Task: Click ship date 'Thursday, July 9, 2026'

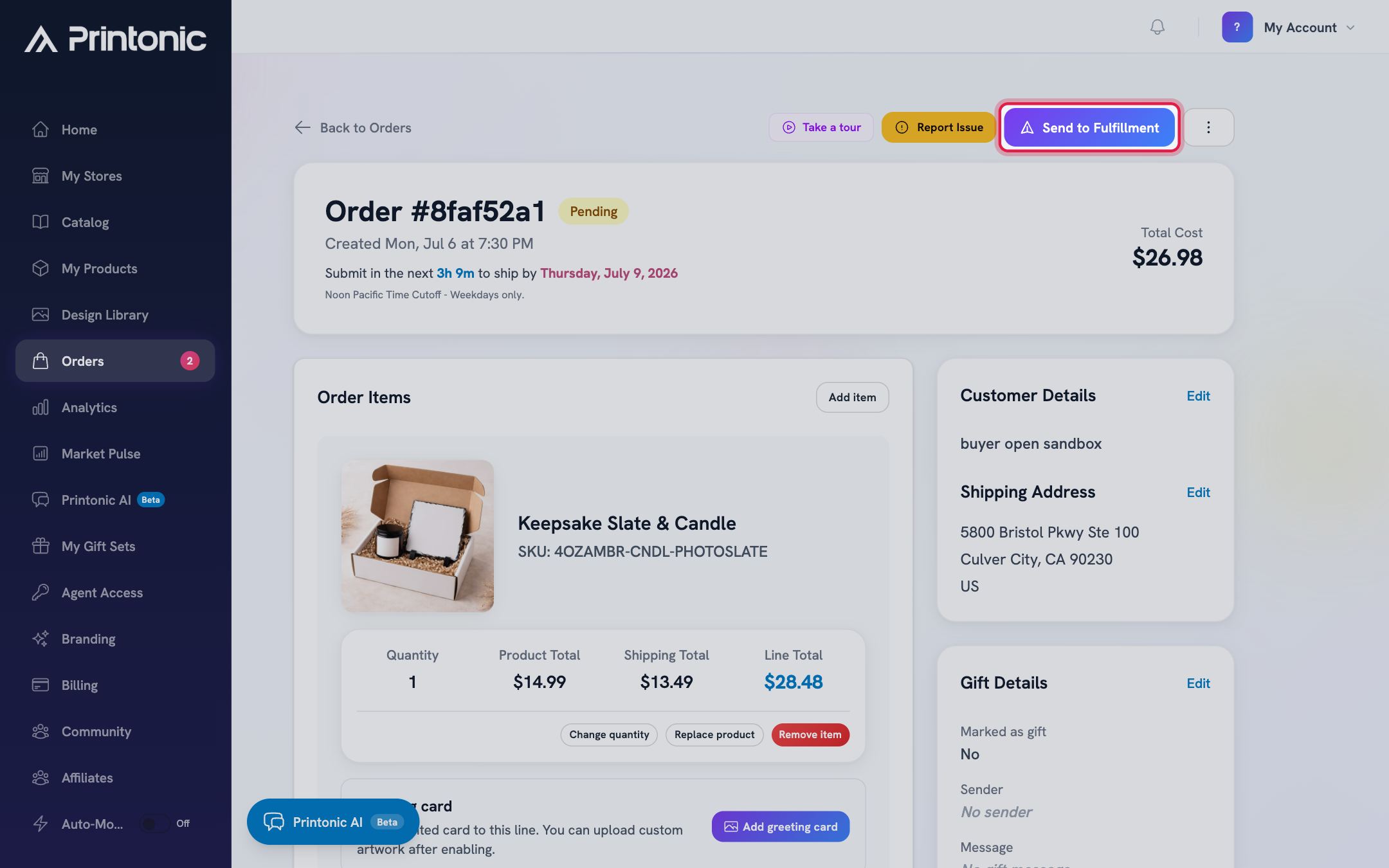Action: coord(609,273)
